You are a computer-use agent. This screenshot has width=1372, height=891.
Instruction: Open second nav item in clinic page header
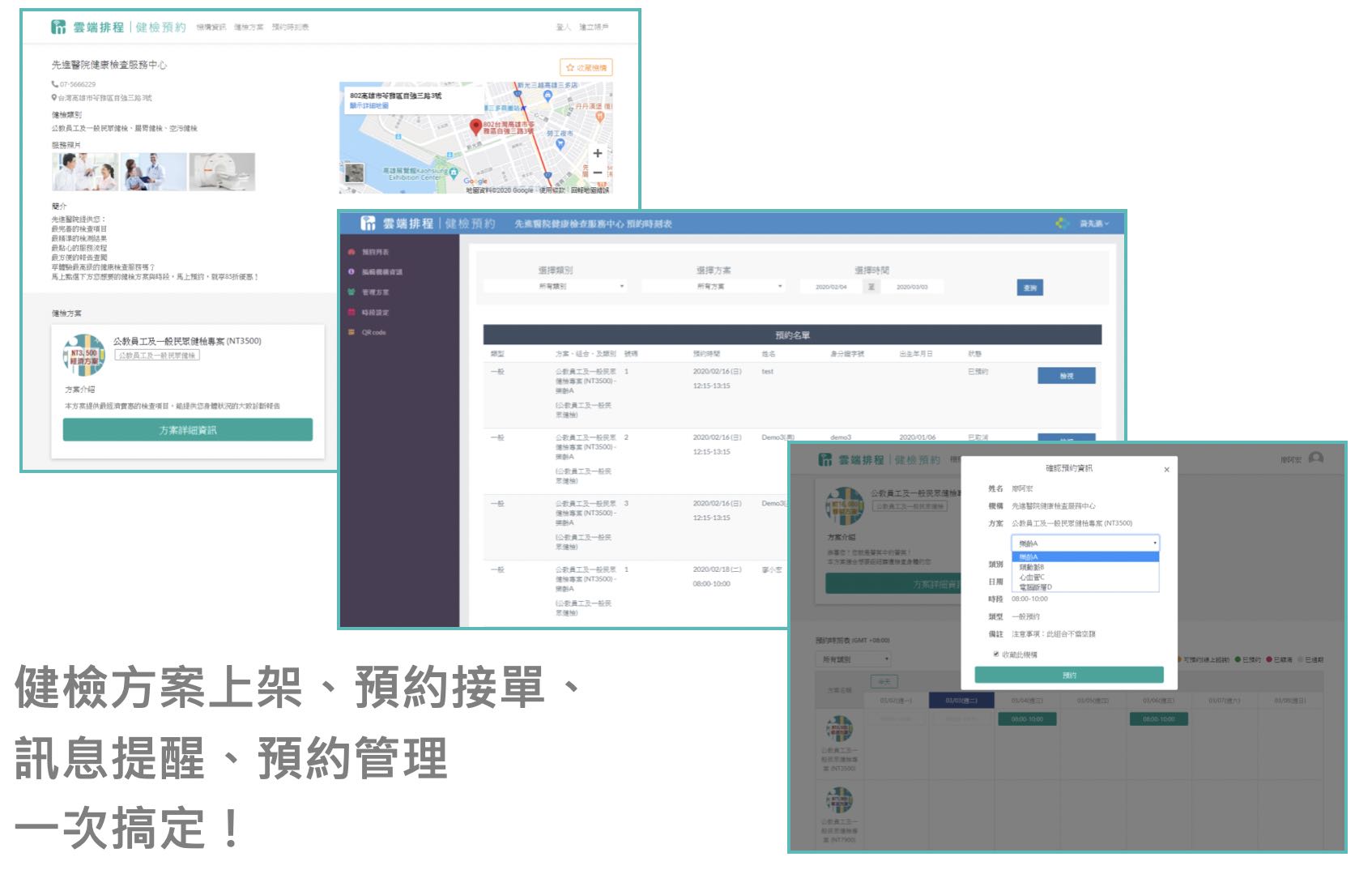(249, 28)
